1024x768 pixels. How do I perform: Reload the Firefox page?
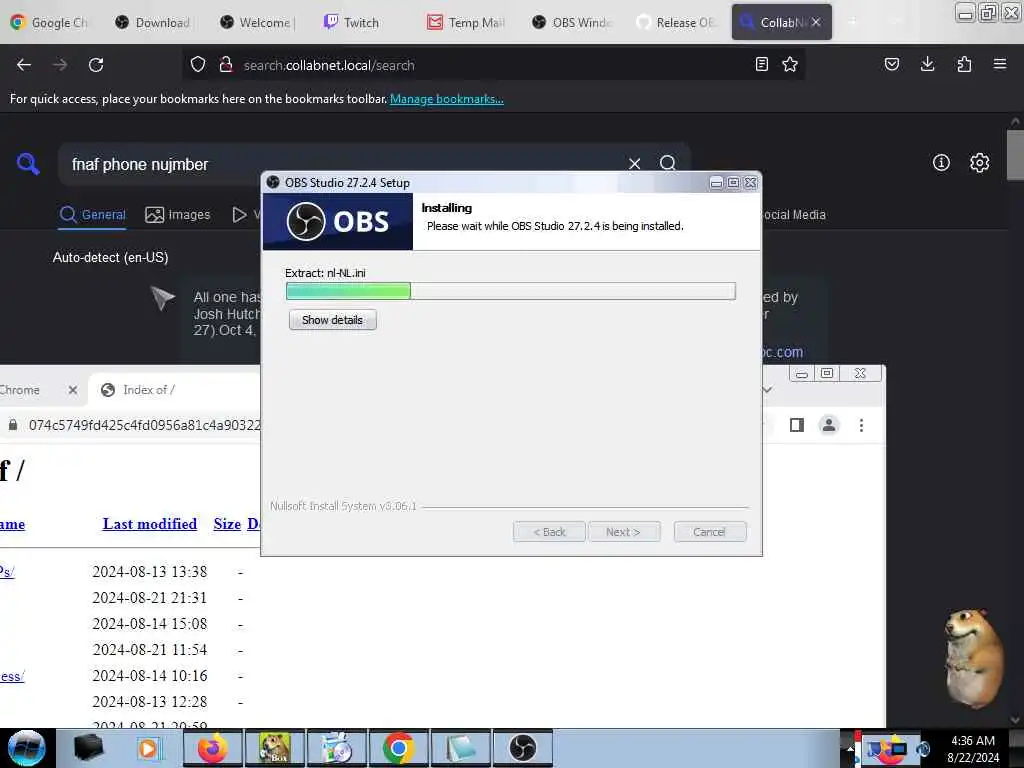(96, 65)
